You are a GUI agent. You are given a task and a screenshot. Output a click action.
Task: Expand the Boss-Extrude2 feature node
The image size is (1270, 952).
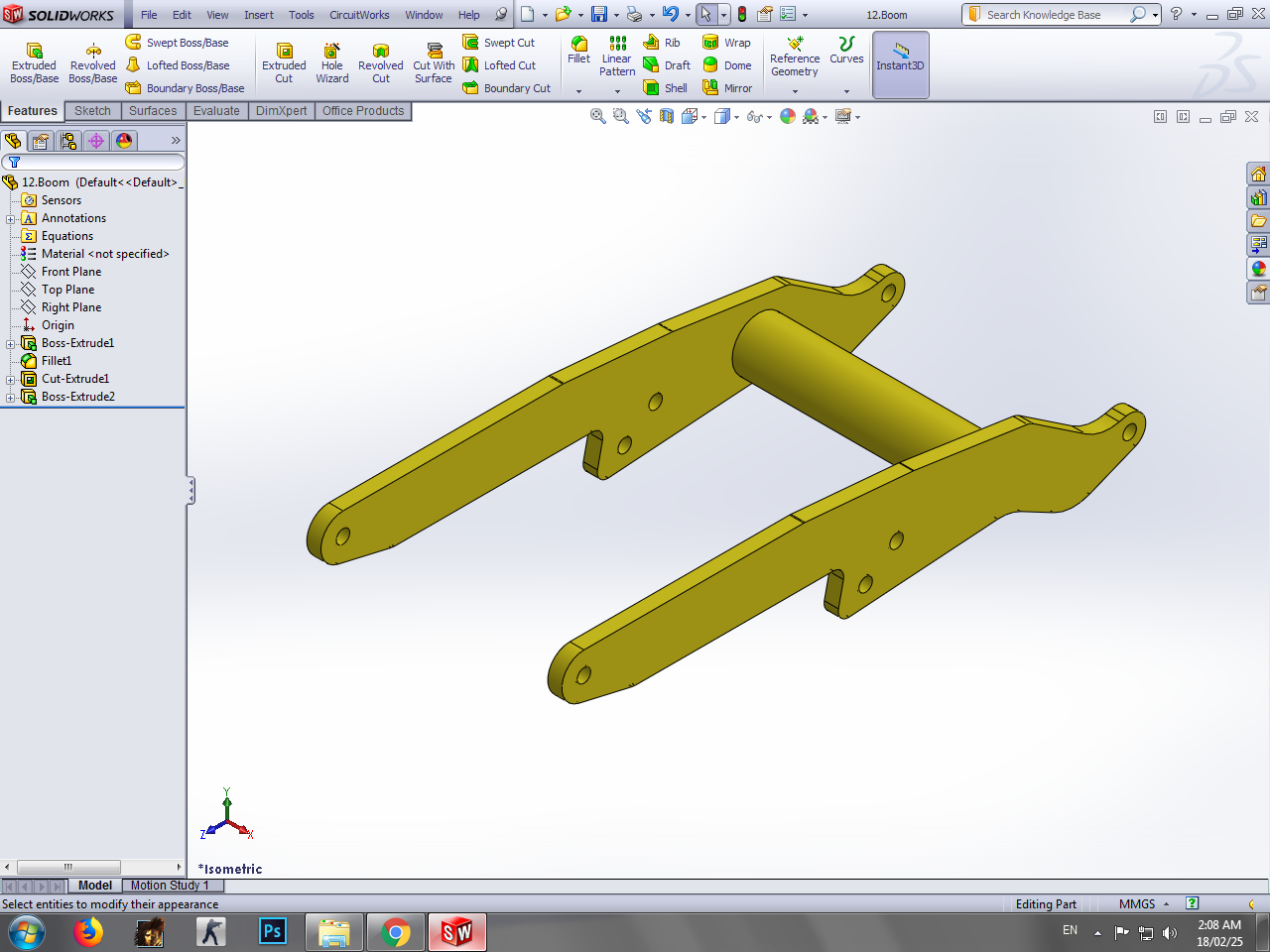(10, 397)
